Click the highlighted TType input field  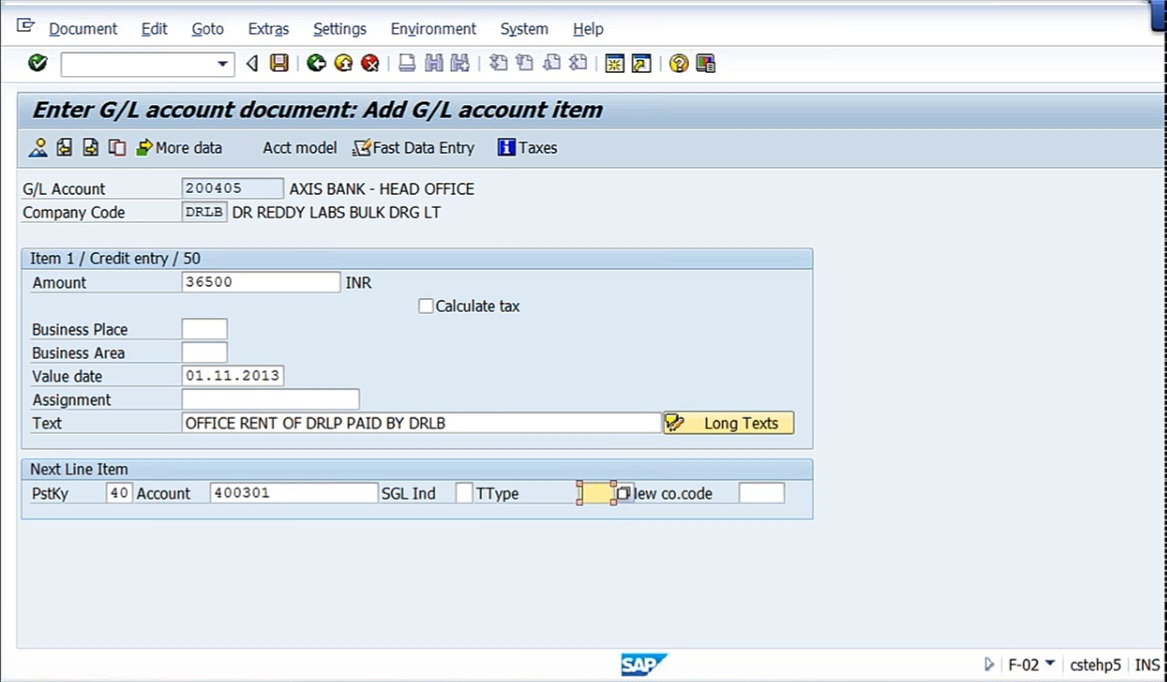tap(596, 493)
